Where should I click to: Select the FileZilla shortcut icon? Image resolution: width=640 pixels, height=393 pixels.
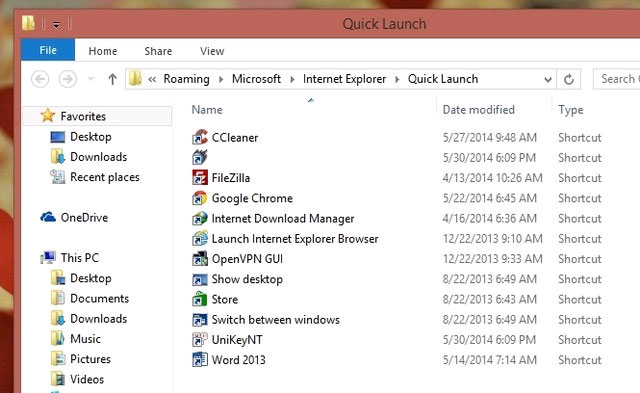coord(200,178)
